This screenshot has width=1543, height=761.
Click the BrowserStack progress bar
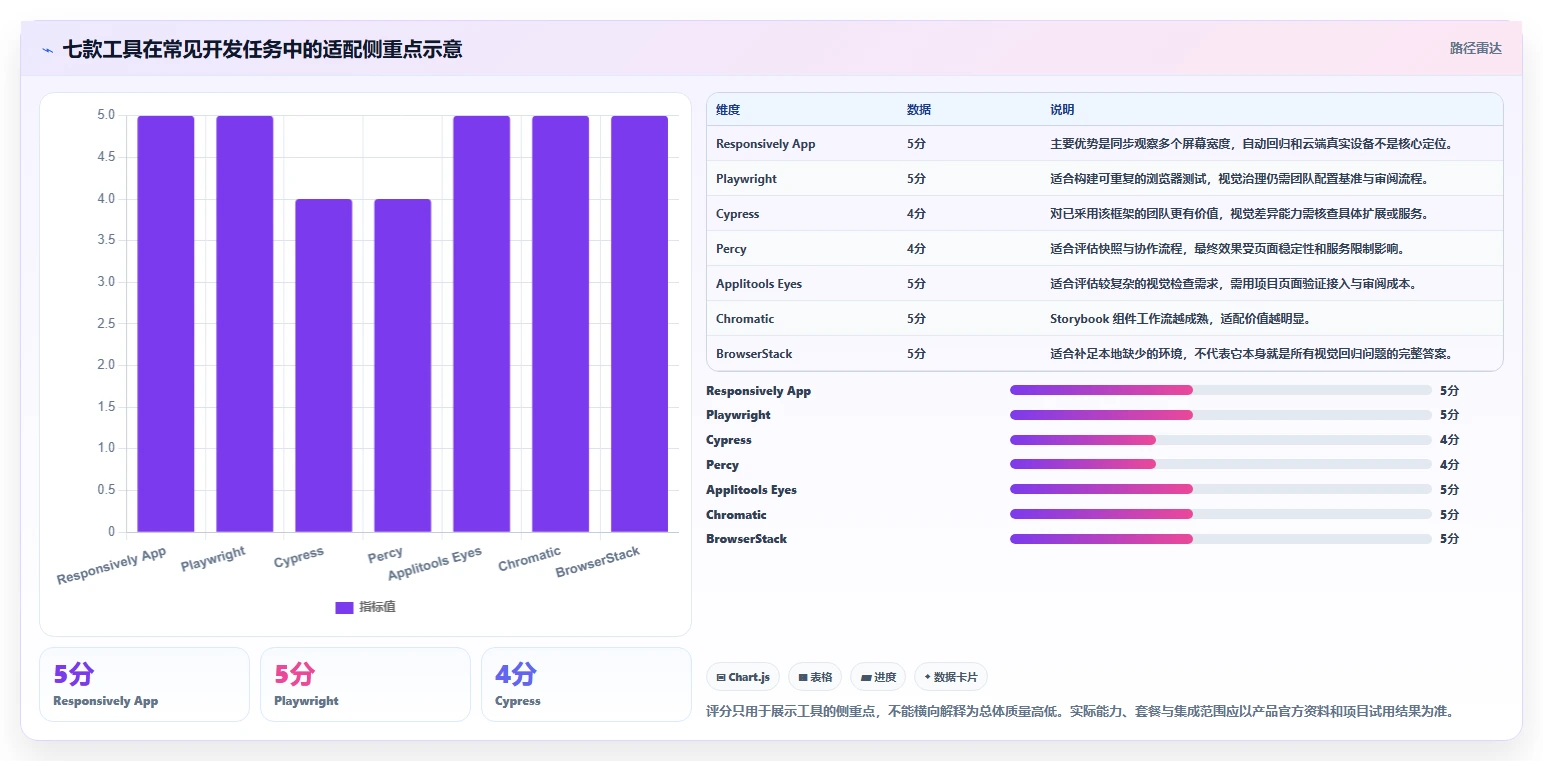(x=1221, y=539)
